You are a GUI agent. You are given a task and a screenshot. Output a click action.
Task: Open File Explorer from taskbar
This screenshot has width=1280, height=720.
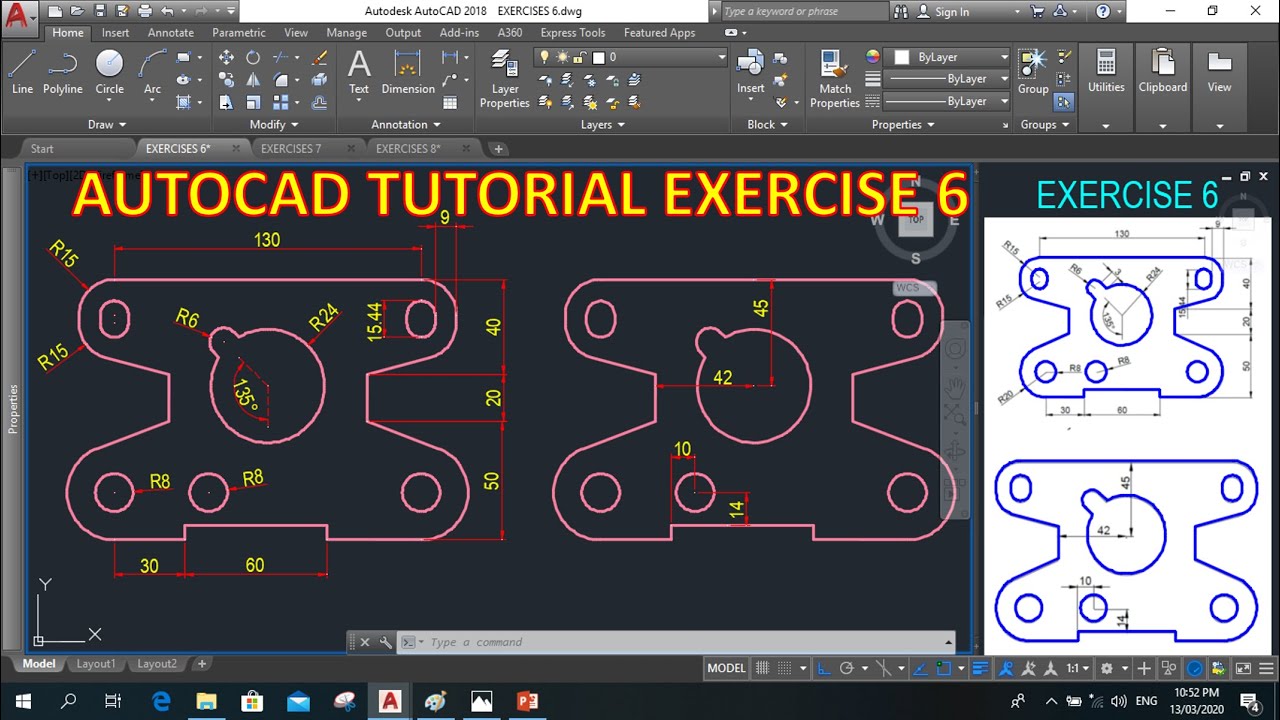(206, 701)
